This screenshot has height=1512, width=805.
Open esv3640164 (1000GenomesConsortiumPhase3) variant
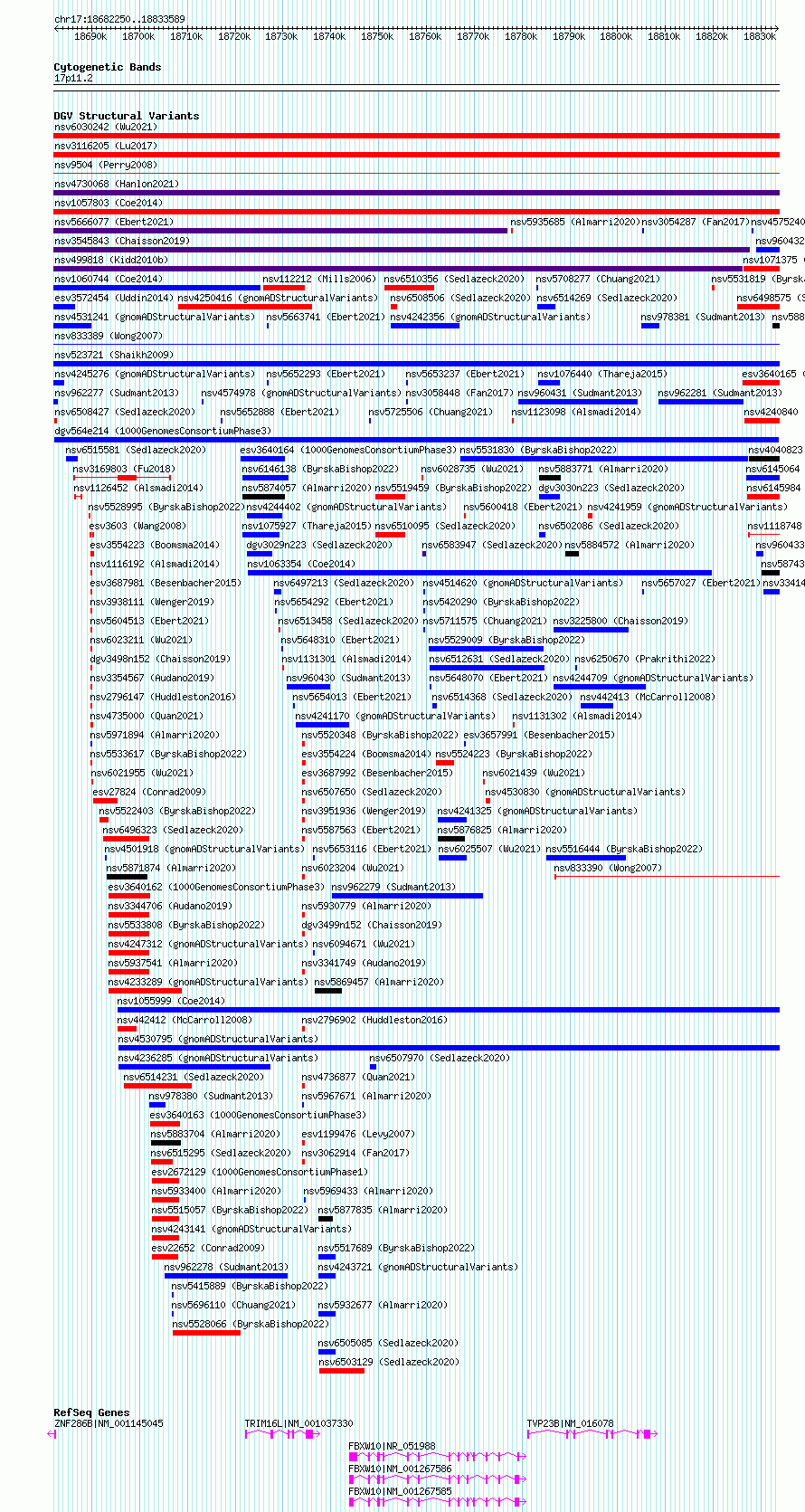click(x=348, y=450)
